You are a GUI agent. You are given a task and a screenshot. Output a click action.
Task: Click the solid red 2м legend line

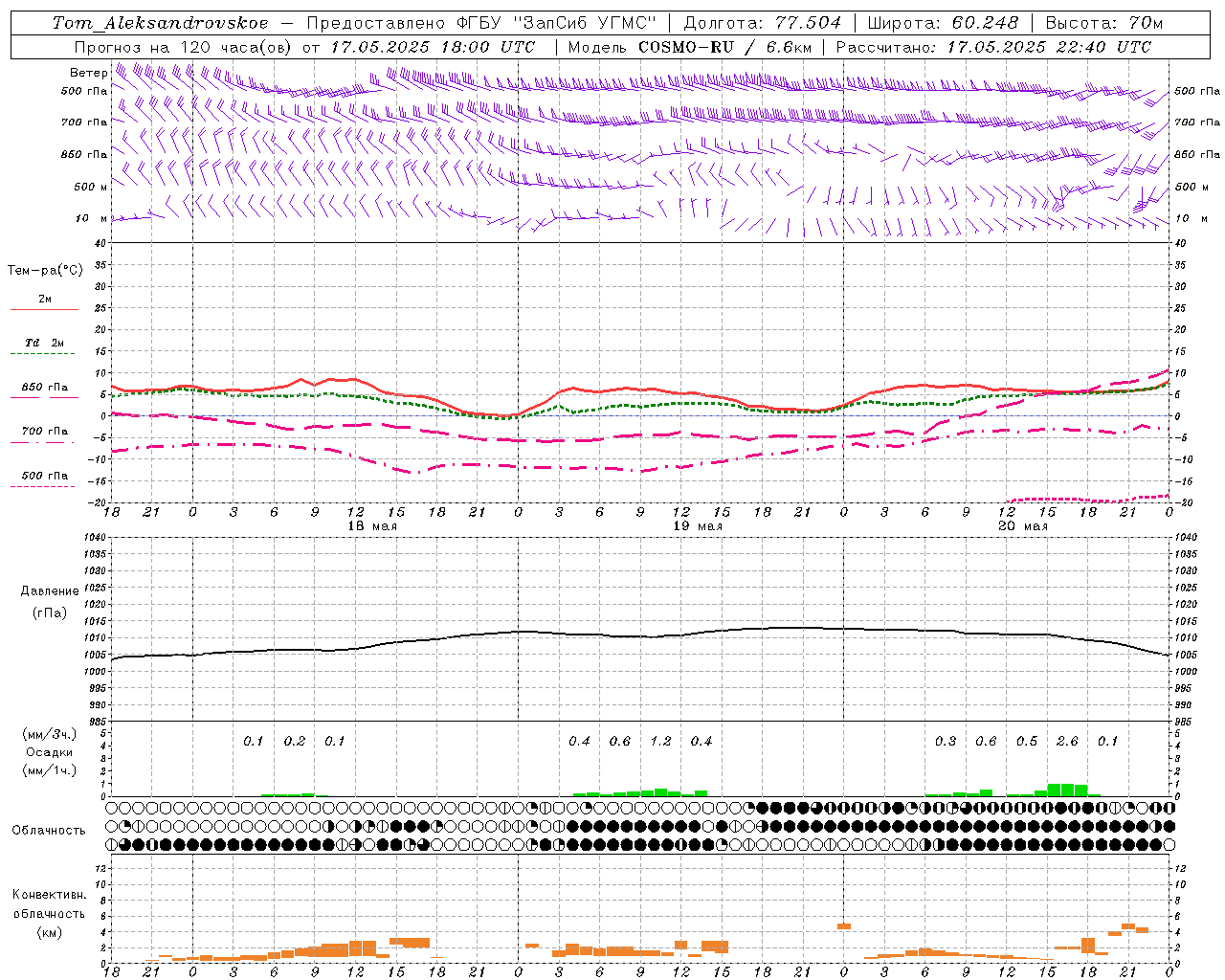point(44,310)
